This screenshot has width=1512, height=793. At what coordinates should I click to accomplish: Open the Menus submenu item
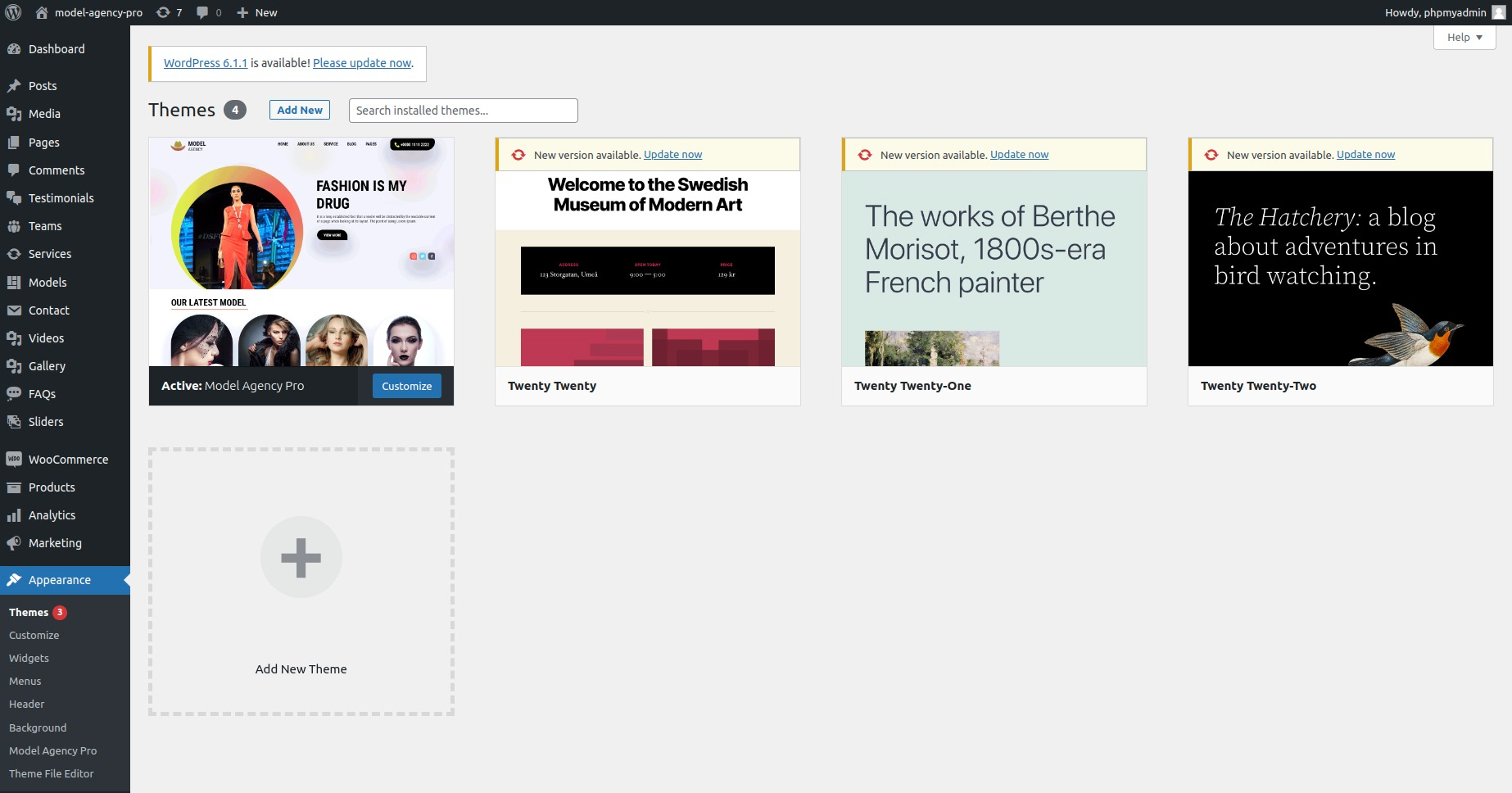[25, 681]
